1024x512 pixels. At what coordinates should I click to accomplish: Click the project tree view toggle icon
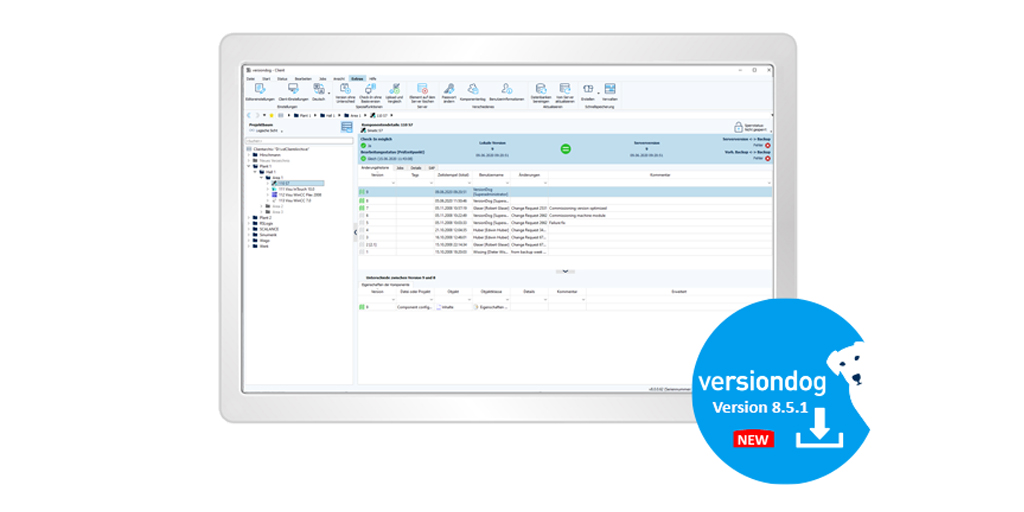[347, 127]
